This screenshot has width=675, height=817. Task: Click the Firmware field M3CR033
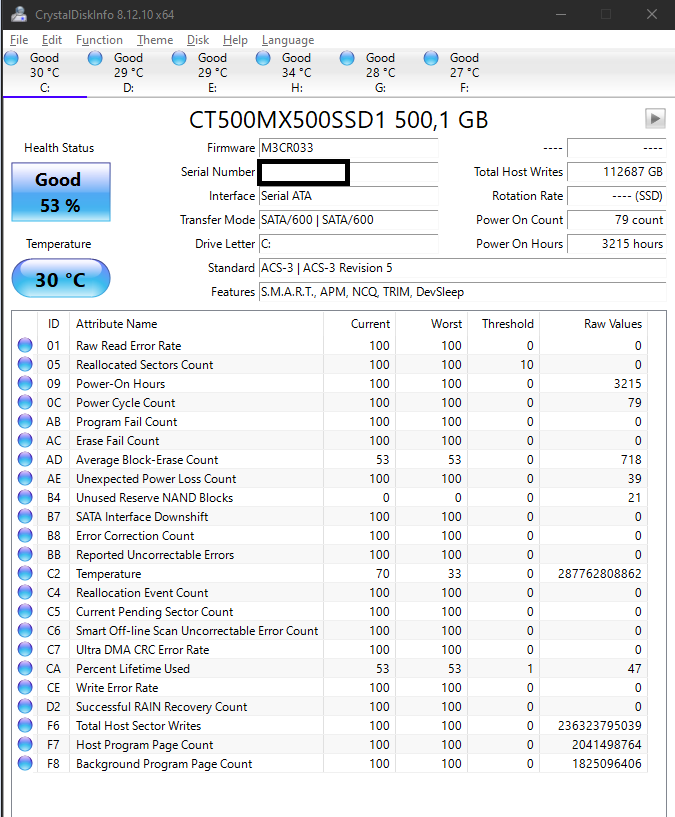348,148
